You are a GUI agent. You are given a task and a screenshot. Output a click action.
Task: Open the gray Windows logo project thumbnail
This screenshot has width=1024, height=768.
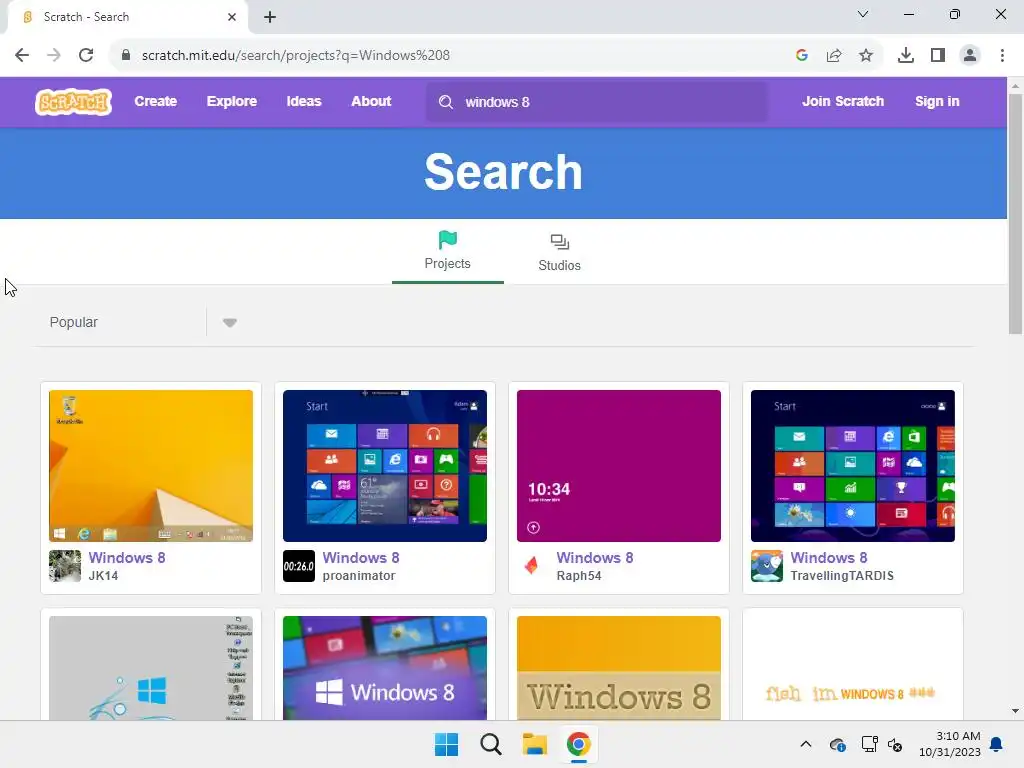[x=151, y=668]
